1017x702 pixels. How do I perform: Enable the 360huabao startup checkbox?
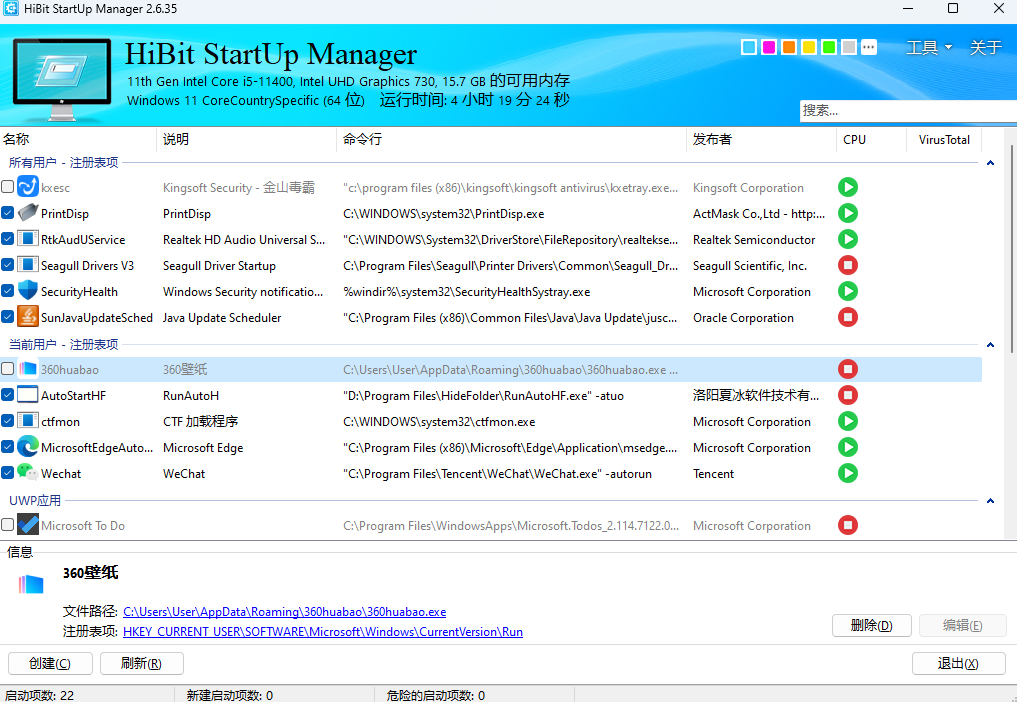coord(8,369)
